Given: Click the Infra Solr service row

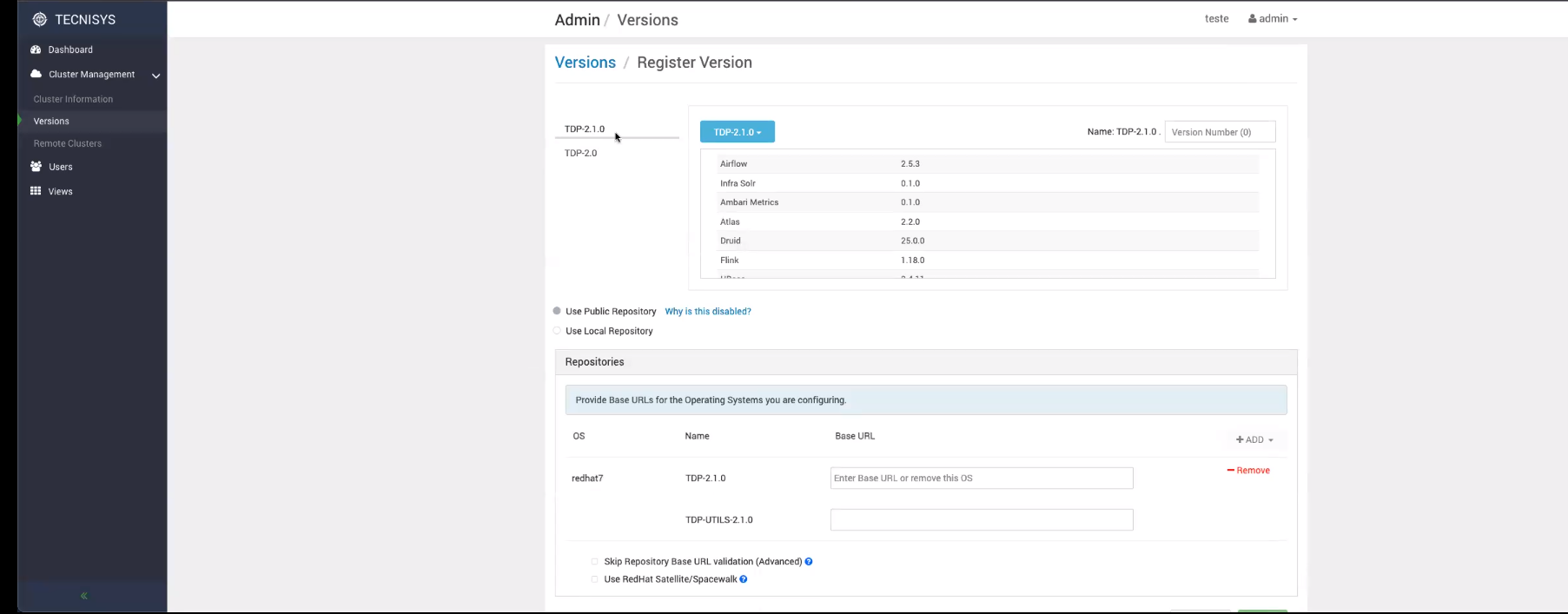Looking at the screenshot, I should coord(987,183).
